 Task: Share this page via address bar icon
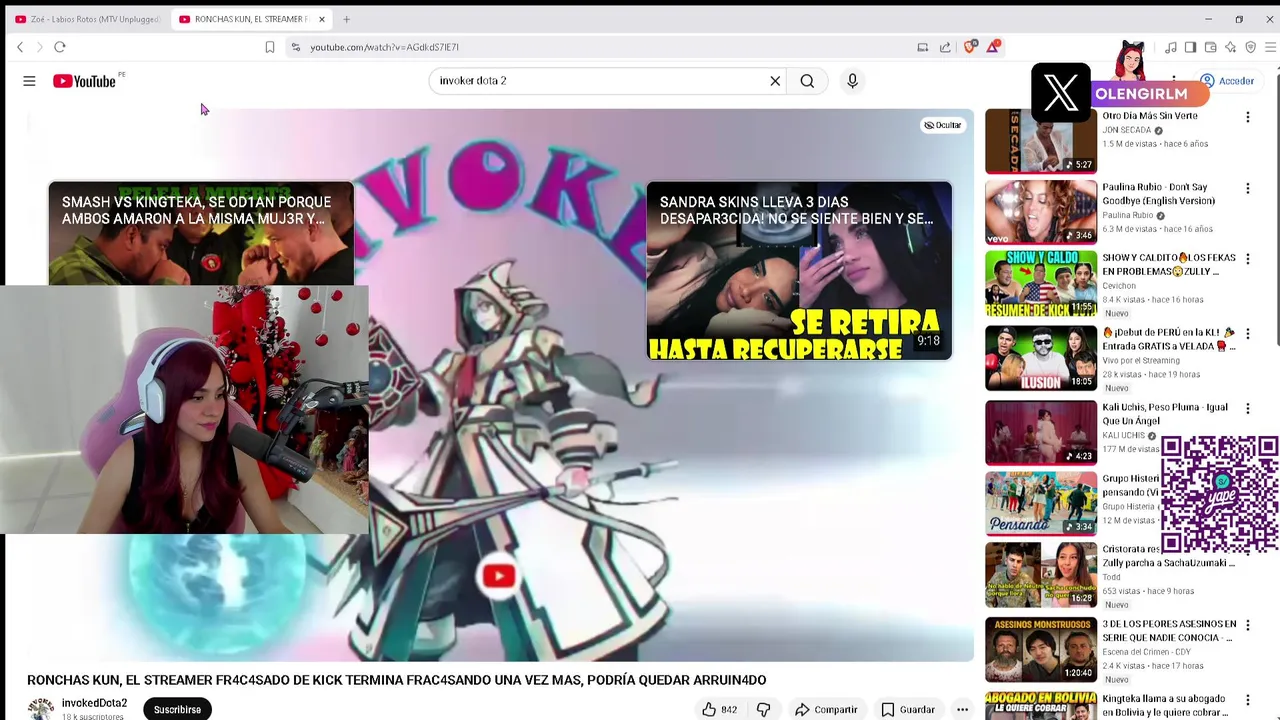click(x=945, y=47)
